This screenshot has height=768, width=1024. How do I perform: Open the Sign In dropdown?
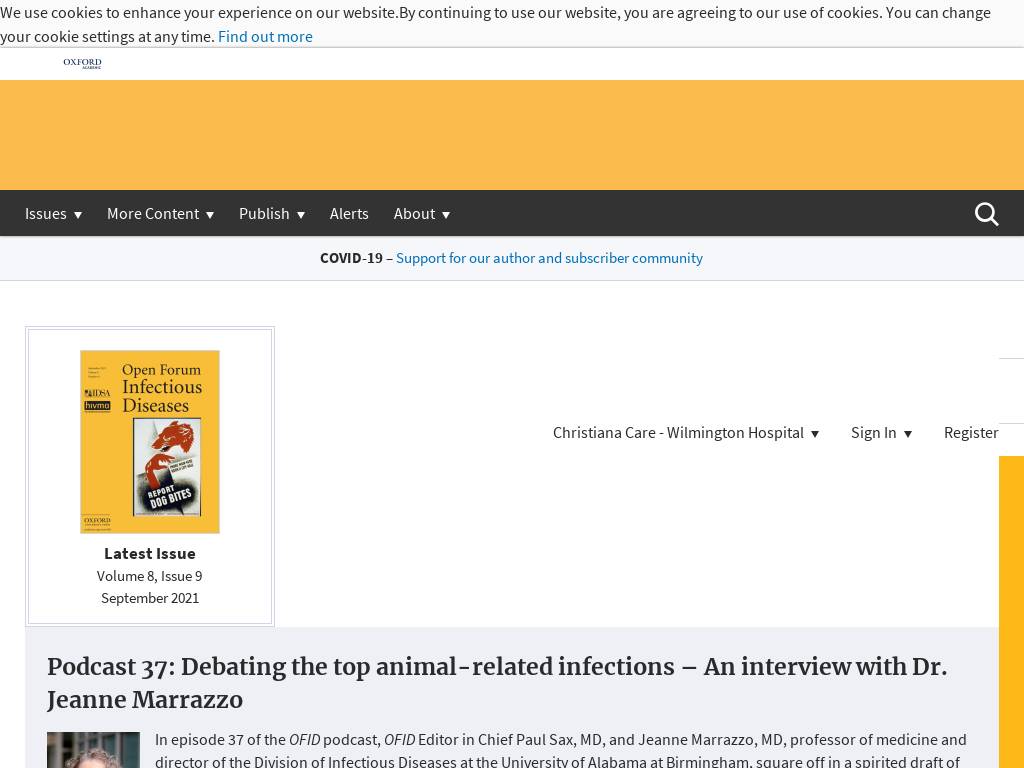881,432
